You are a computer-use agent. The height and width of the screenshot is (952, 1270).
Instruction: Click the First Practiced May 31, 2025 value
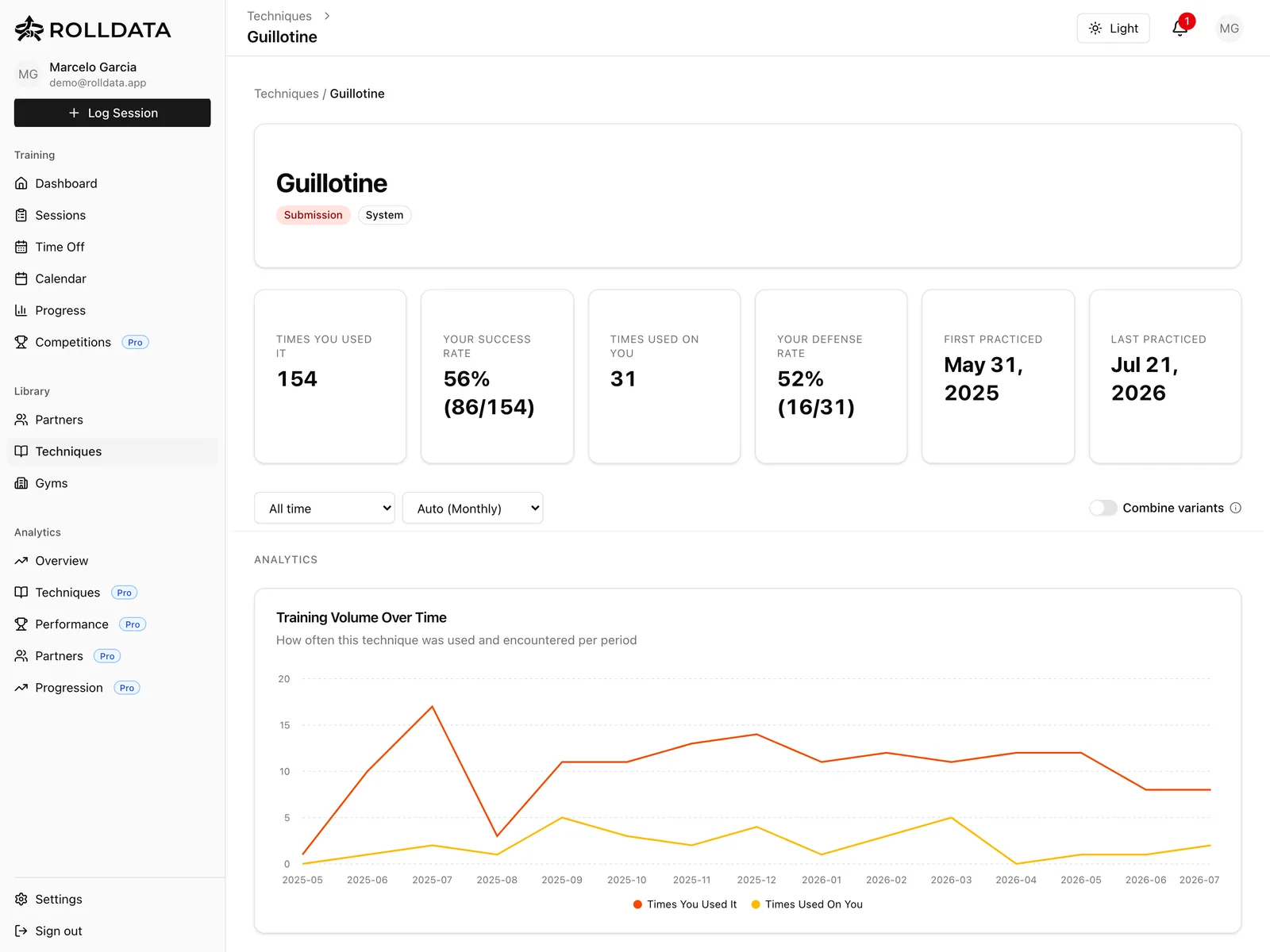pos(983,378)
